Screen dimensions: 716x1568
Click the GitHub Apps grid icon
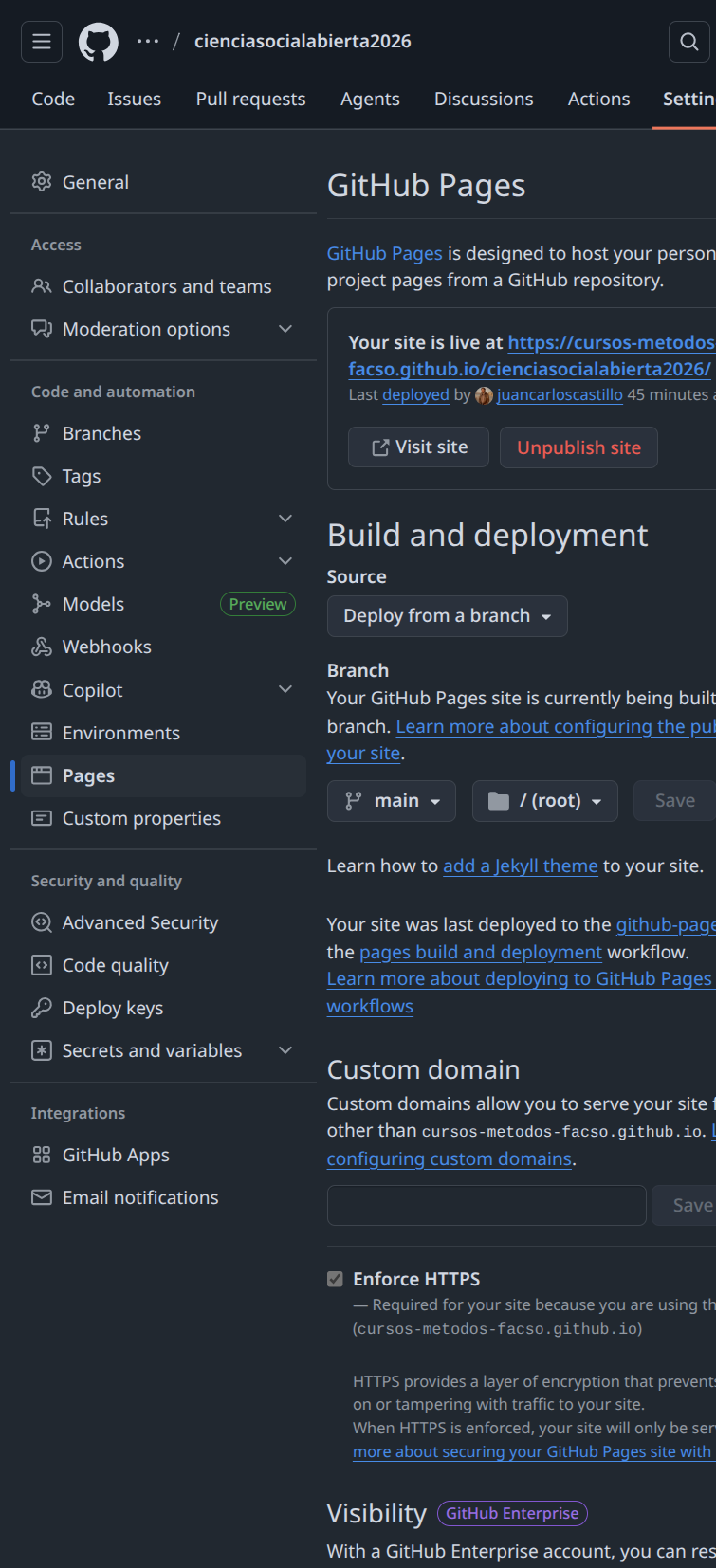pos(42,1154)
